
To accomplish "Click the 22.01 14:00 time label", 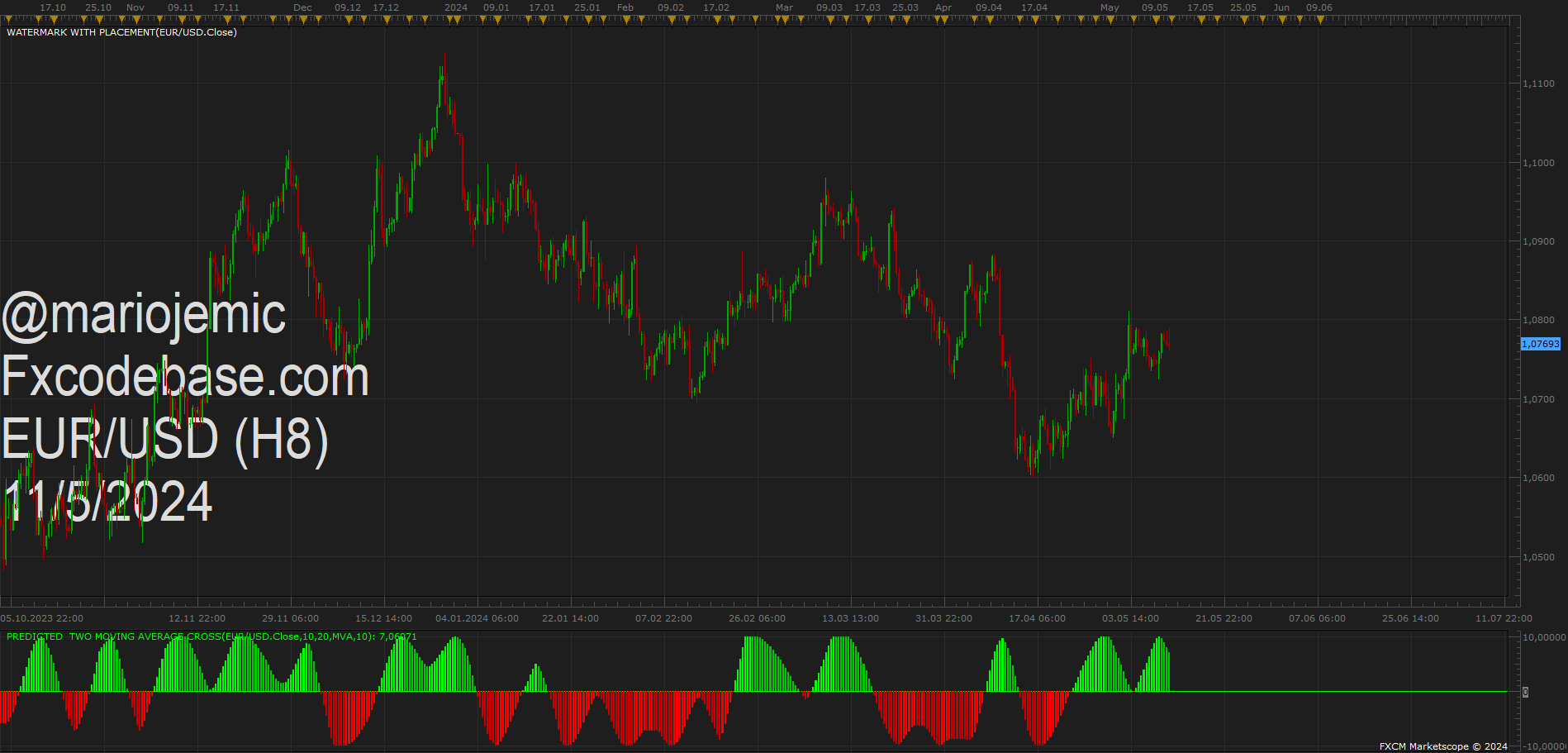I will point(571,618).
